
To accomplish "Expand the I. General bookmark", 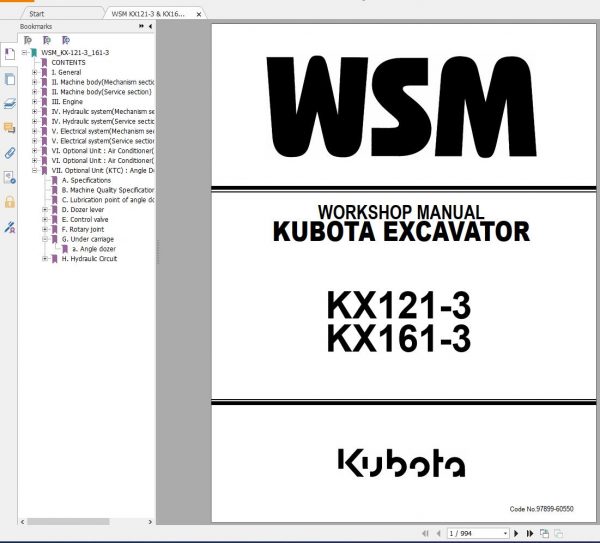I will click(35, 72).
